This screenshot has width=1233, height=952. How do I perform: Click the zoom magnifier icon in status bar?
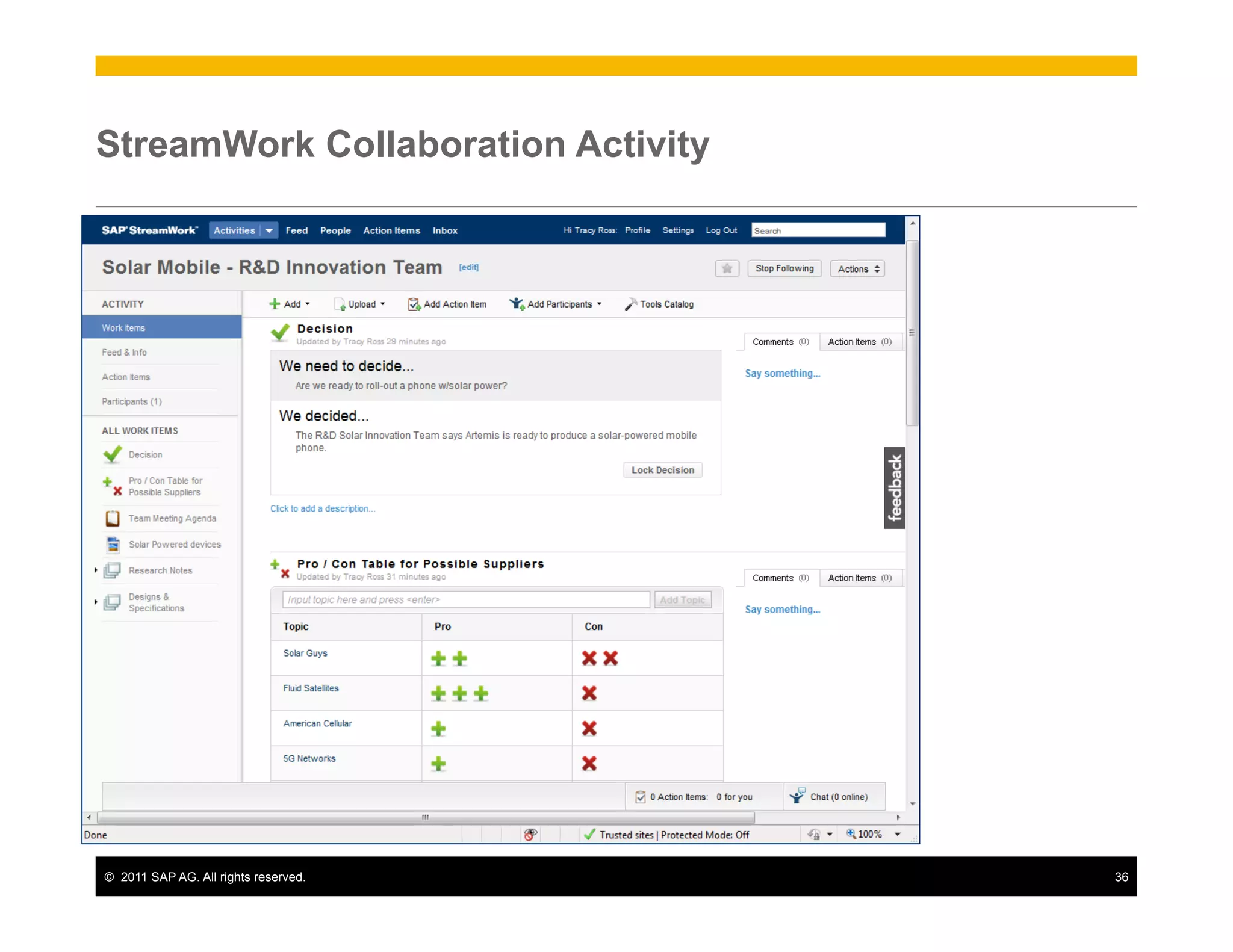[851, 833]
